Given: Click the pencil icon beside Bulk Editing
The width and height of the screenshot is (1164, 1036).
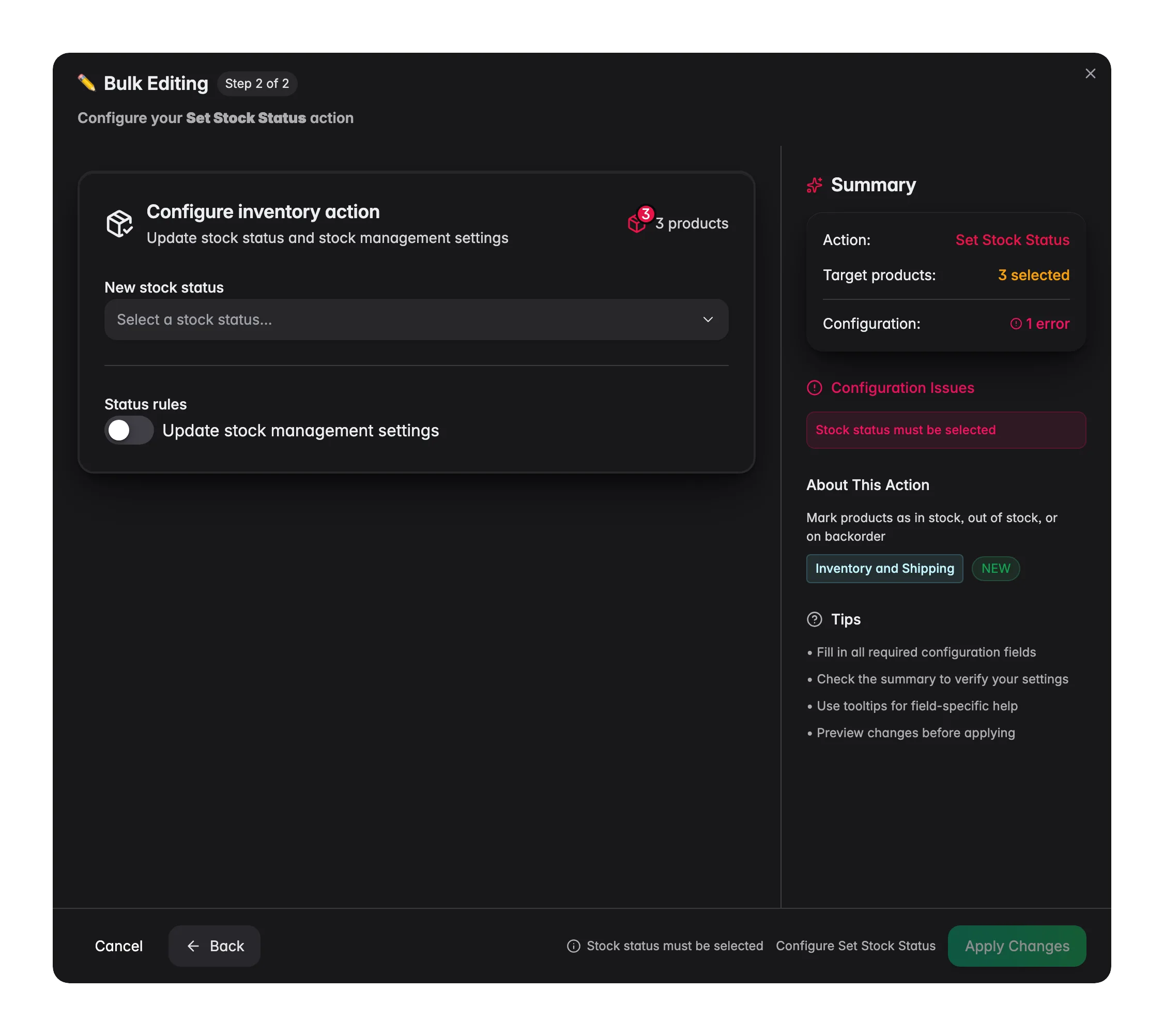Looking at the screenshot, I should click(86, 83).
